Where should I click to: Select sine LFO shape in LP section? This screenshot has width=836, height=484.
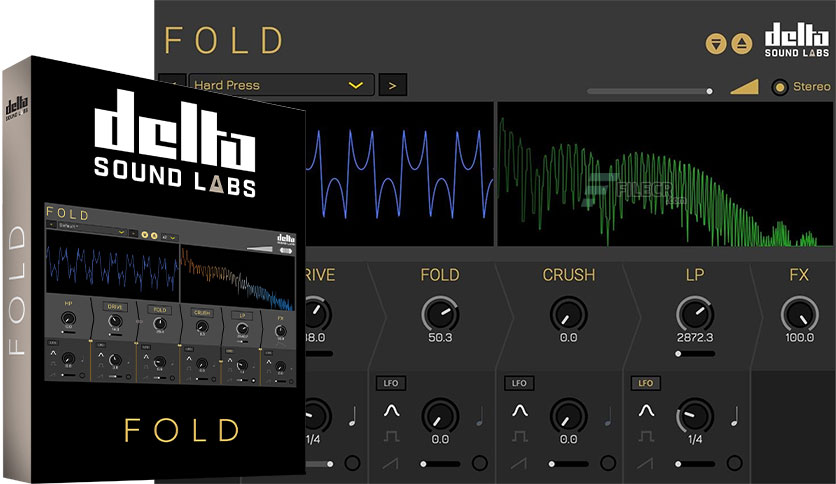(x=647, y=411)
